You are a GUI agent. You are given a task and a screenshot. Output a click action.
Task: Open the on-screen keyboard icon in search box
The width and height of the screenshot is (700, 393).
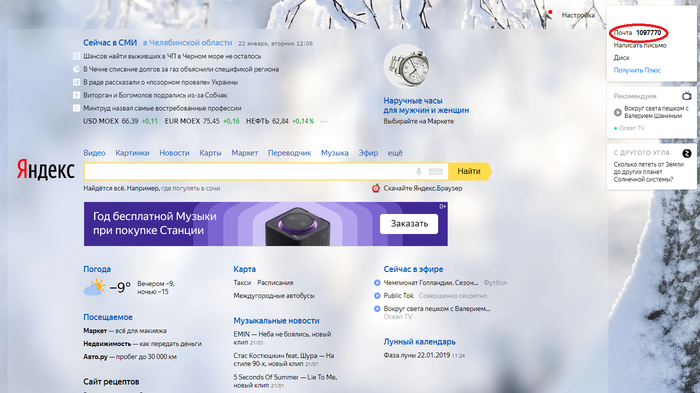435,171
